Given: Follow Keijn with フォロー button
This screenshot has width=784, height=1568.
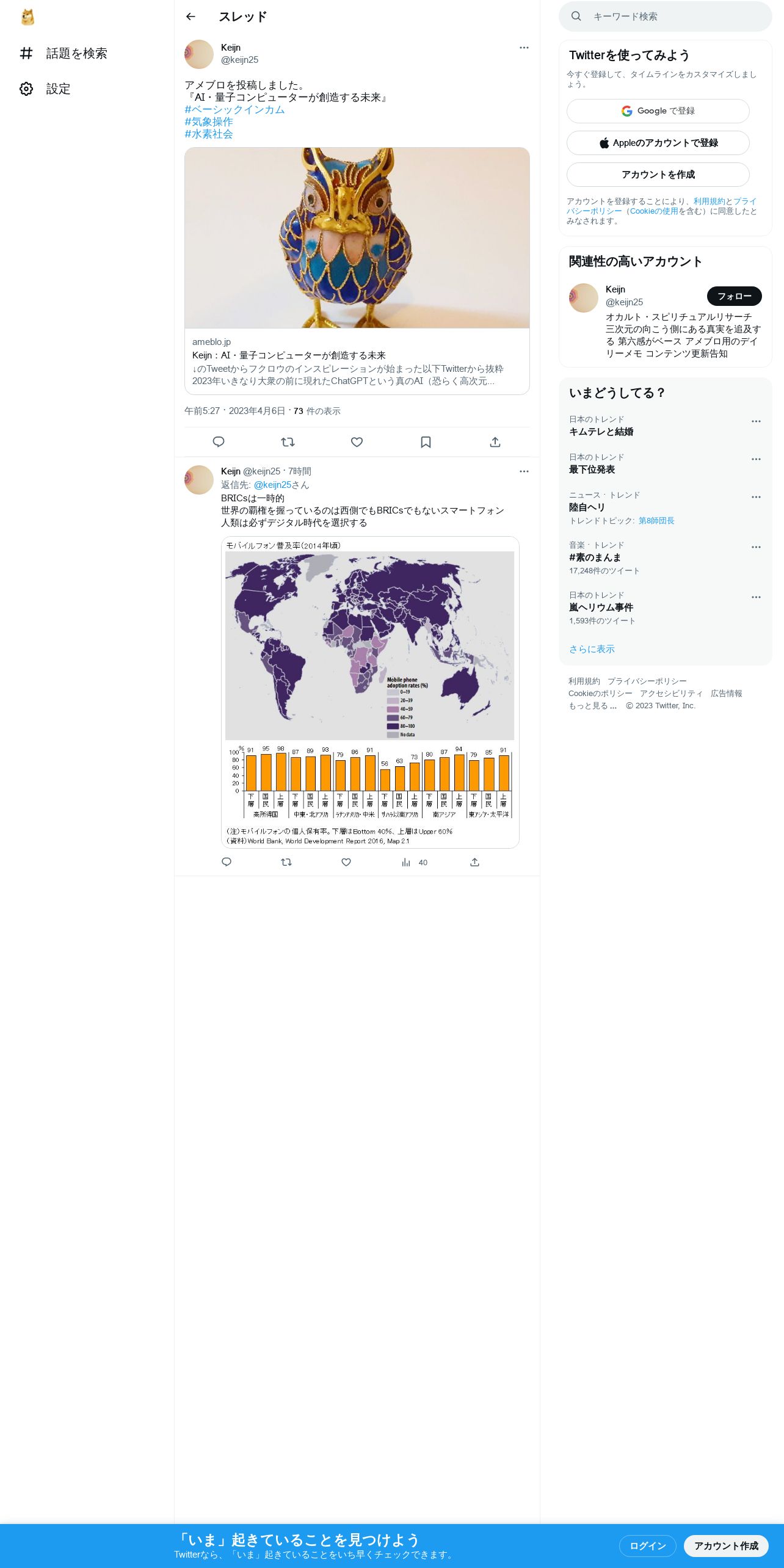Looking at the screenshot, I should (734, 296).
